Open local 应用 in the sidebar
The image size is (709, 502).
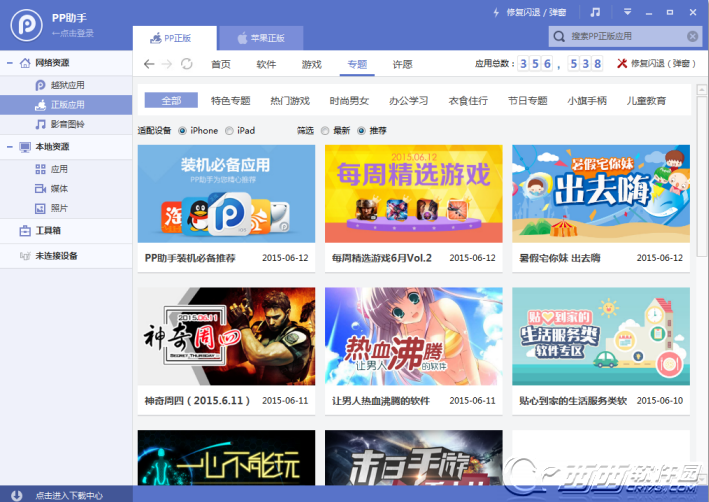tap(66, 169)
